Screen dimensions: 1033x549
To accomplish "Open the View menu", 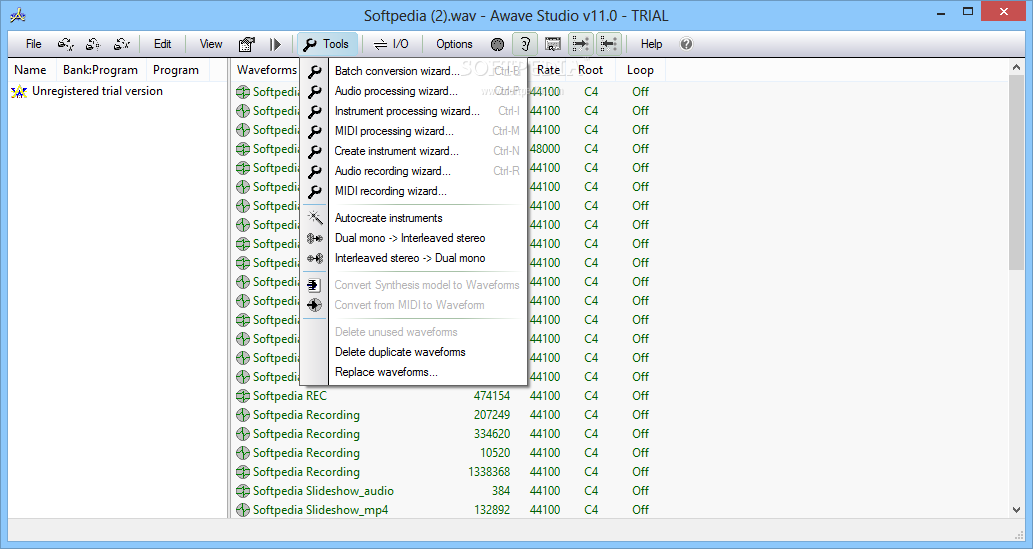I will 211,44.
